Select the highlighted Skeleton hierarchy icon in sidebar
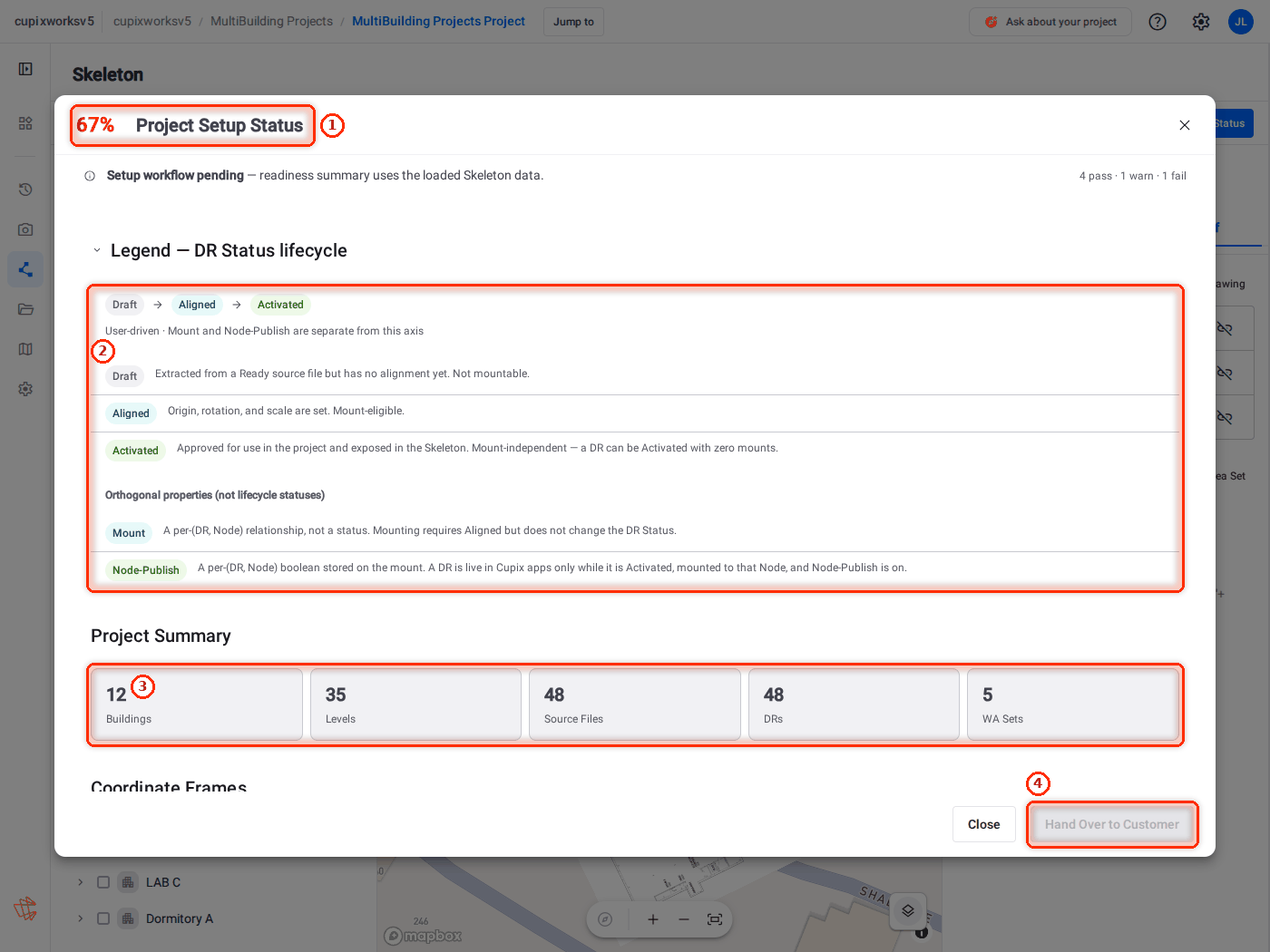Viewport: 1270px width, 952px height. point(25,269)
